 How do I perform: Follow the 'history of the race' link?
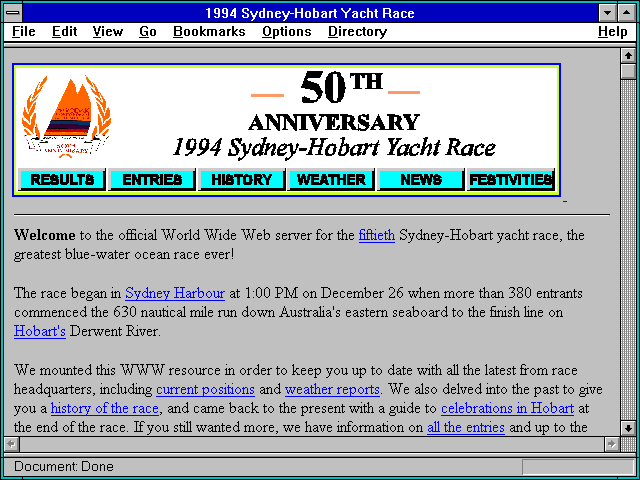[104, 408]
